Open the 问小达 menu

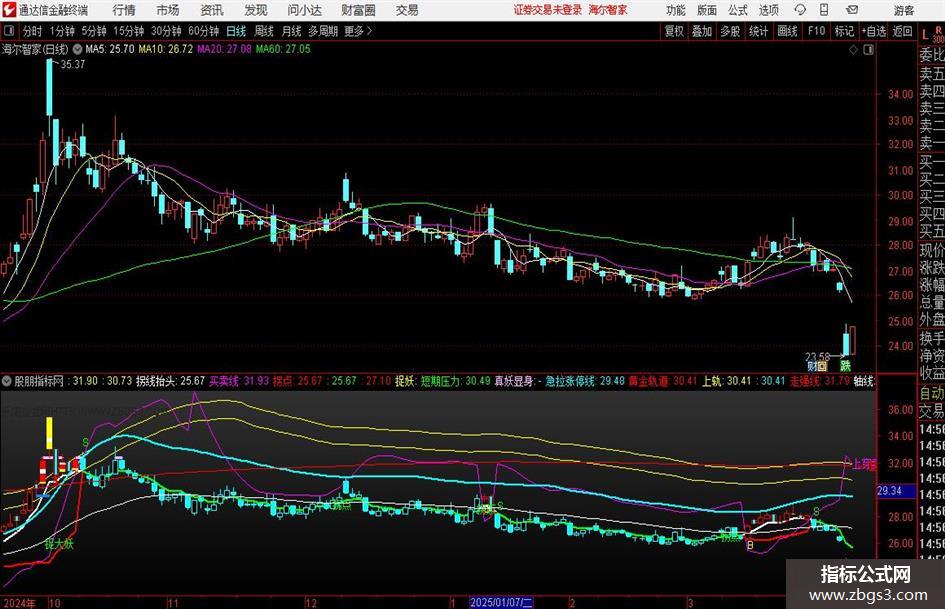[x=304, y=10]
